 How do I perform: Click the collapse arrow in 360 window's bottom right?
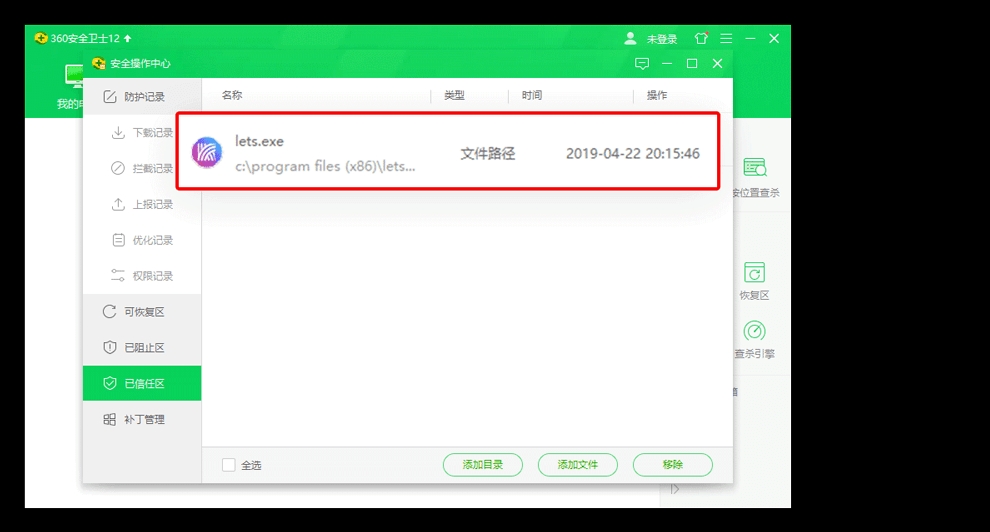pos(675,489)
